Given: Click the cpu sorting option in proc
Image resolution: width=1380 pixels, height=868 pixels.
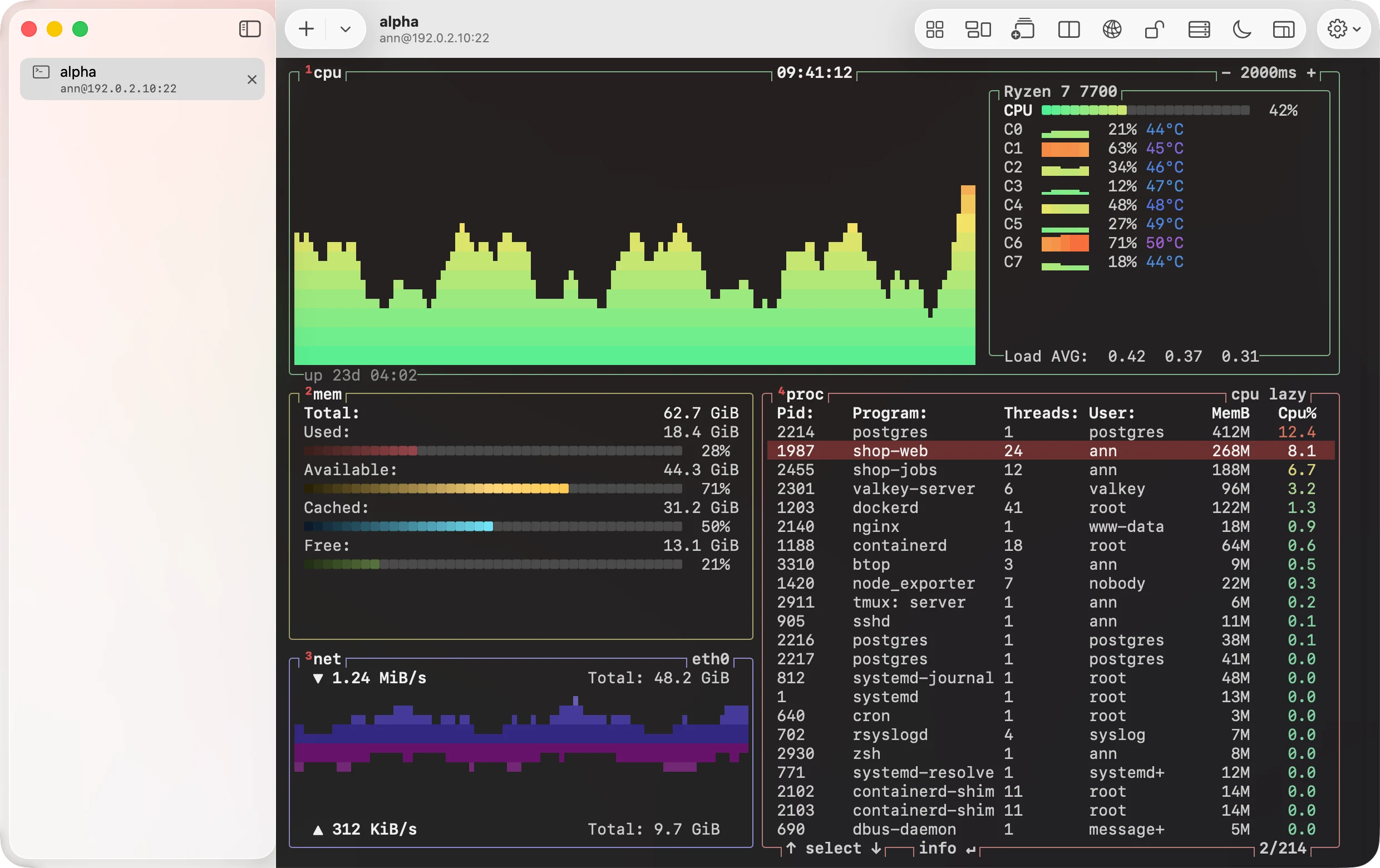Looking at the screenshot, I should click(1245, 394).
